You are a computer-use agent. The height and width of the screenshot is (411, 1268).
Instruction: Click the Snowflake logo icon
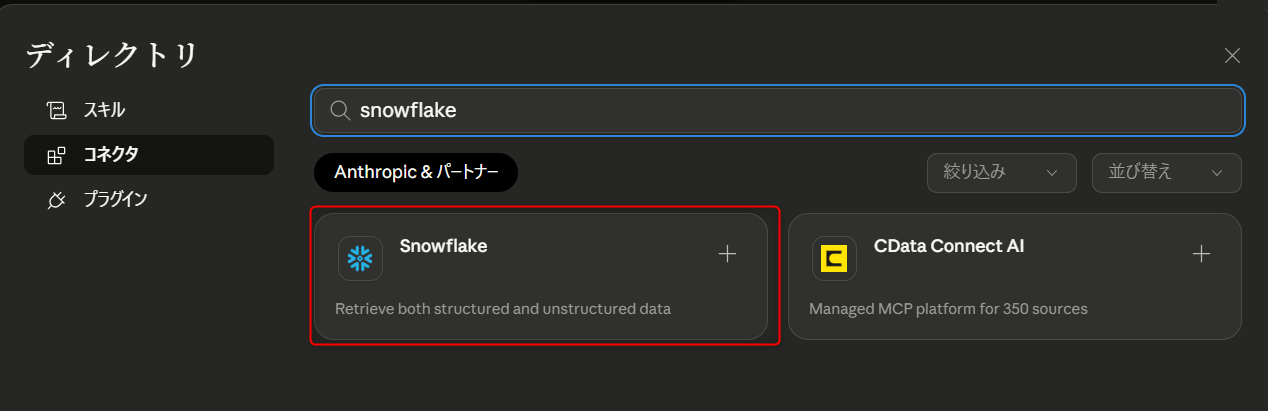pyautogui.click(x=360, y=258)
